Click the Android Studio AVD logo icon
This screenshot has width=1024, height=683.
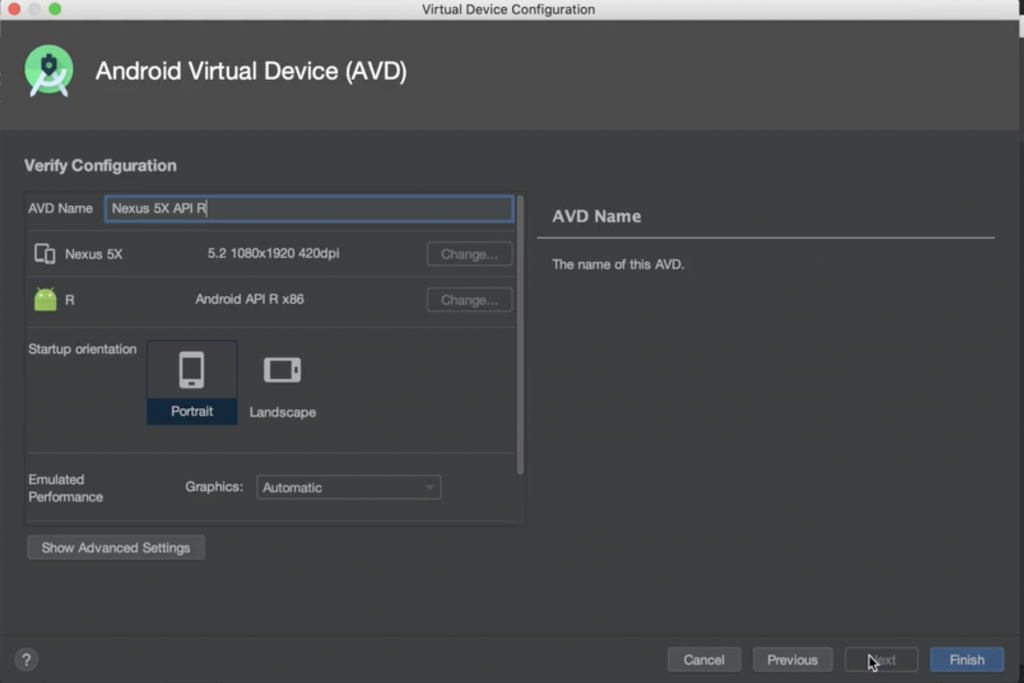coord(49,71)
